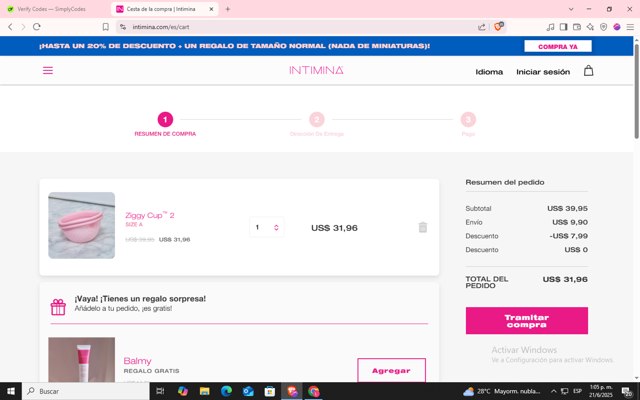Viewport: 640px width, 400px height.
Task: Go to step 3 payment circle
Action: 468,120
